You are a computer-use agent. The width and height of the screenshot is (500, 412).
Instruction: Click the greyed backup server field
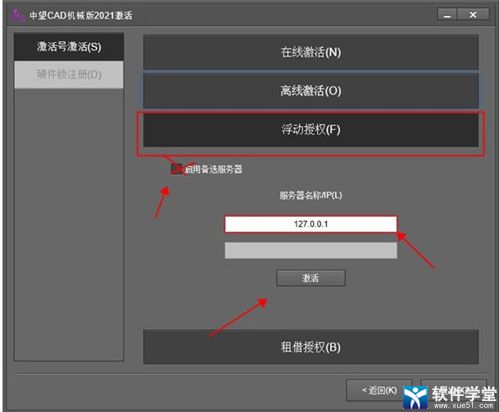point(311,250)
